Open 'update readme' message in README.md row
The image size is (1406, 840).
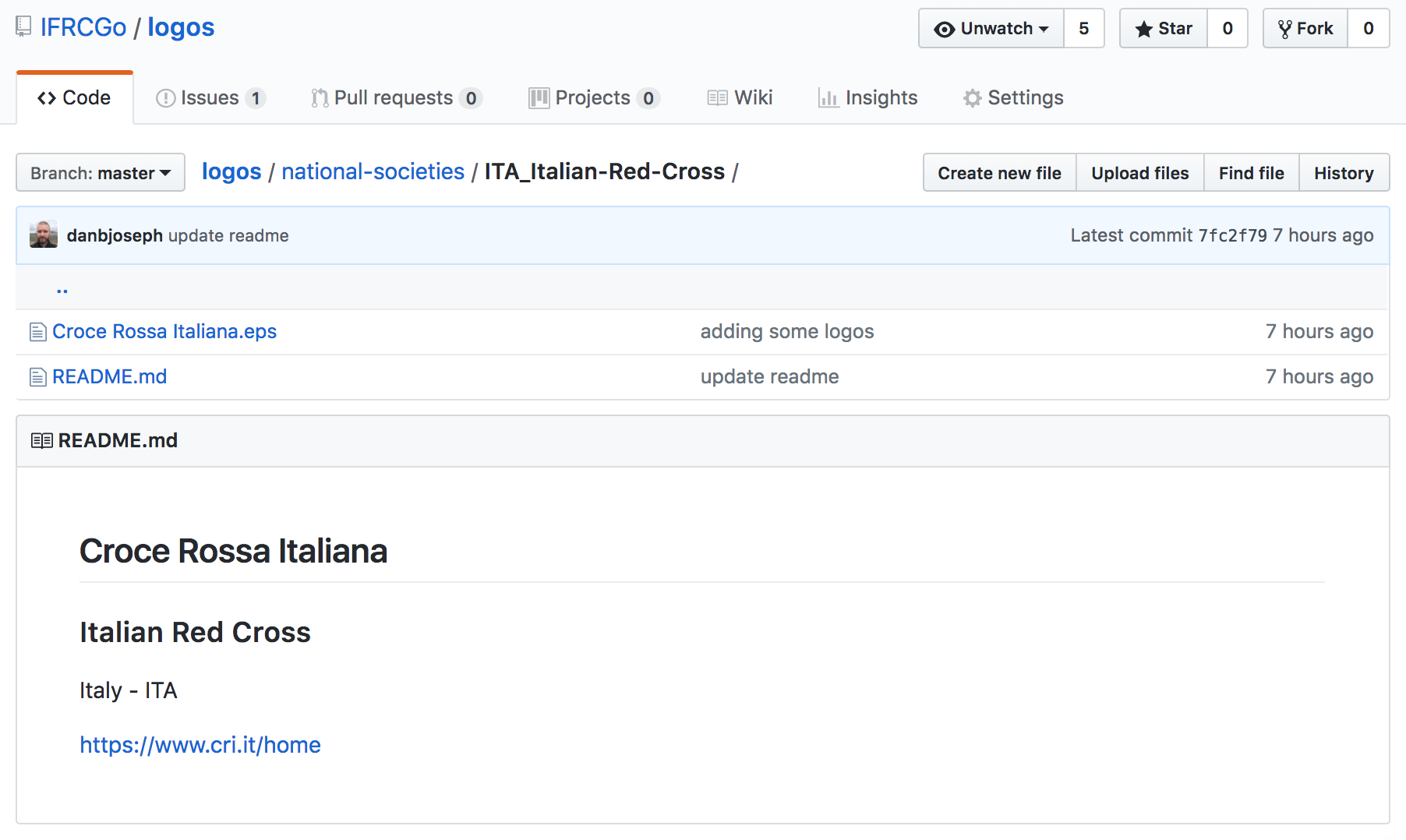(770, 377)
